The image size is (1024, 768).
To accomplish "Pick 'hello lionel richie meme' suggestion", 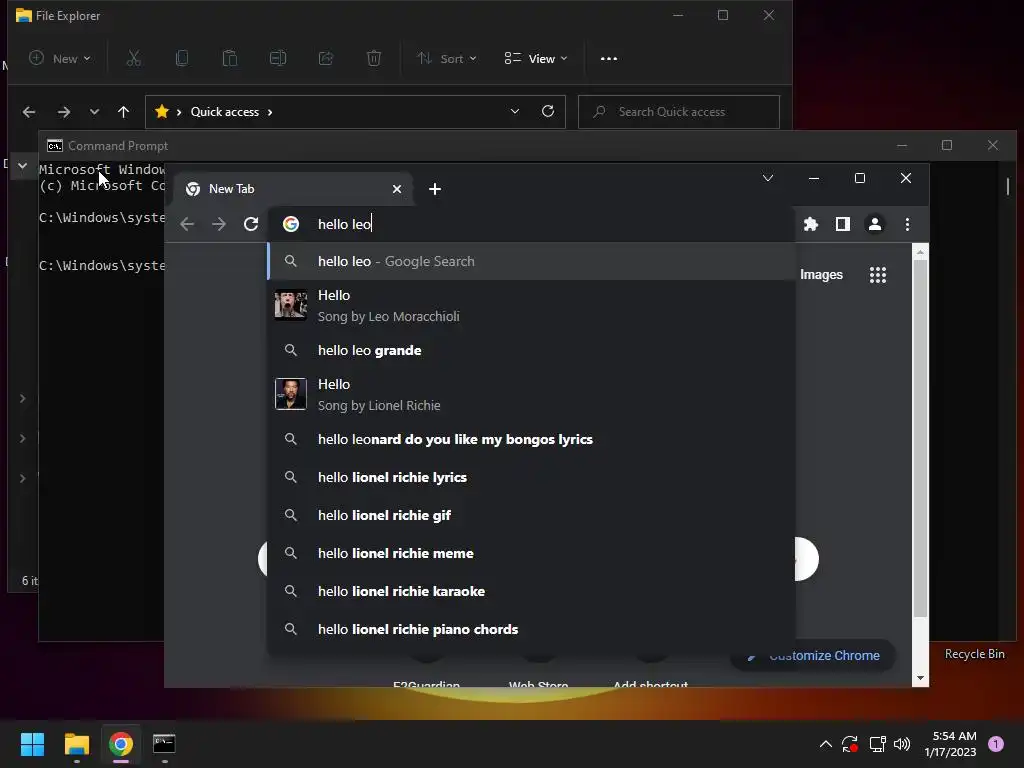I will 532,553.
